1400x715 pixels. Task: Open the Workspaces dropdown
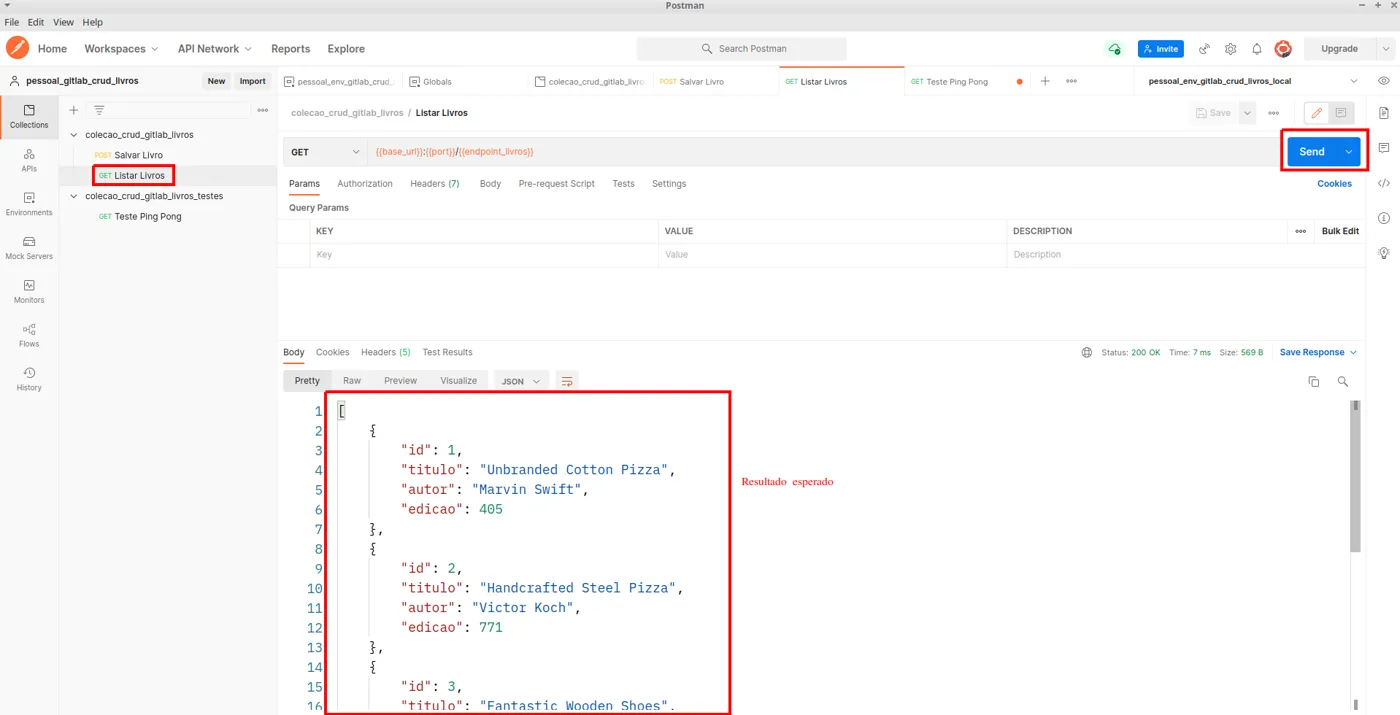121,49
